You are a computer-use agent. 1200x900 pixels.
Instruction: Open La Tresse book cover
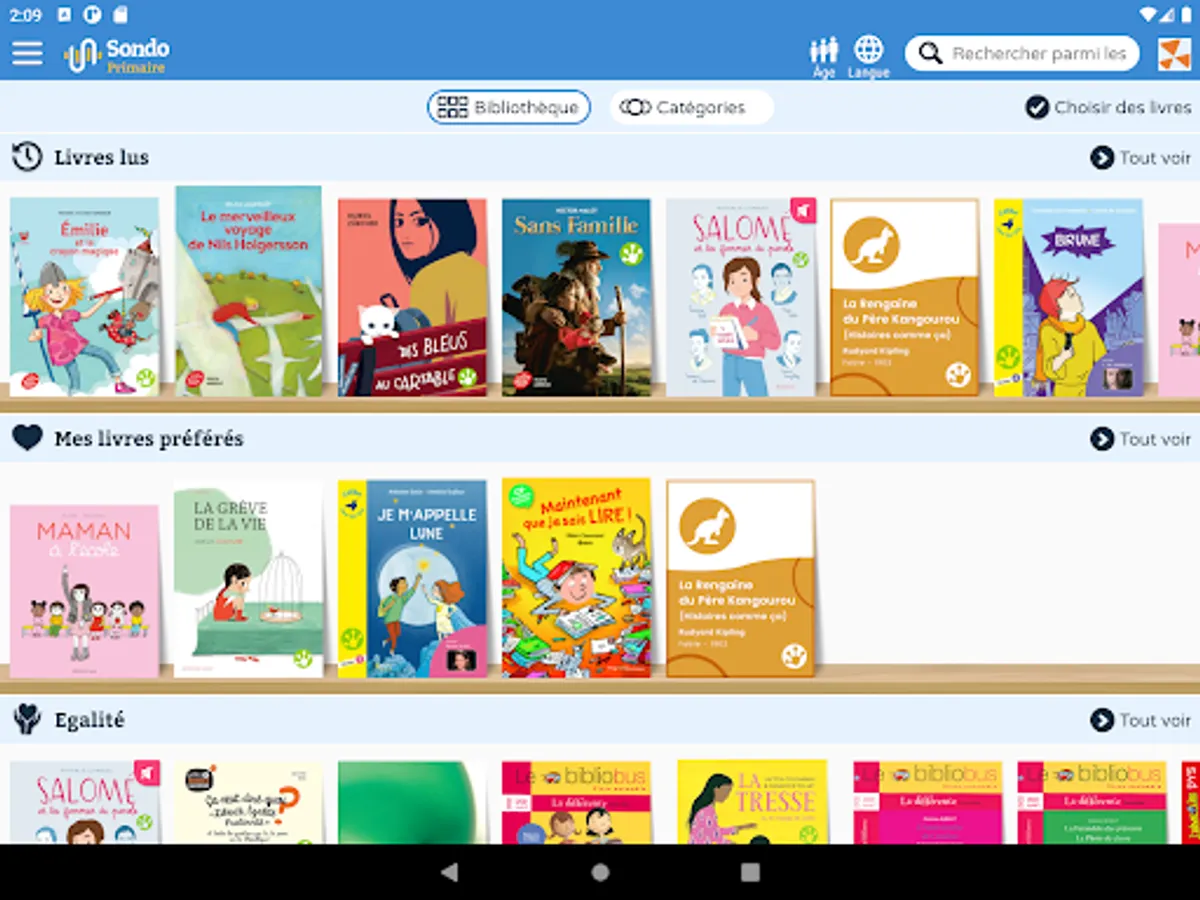tap(752, 802)
